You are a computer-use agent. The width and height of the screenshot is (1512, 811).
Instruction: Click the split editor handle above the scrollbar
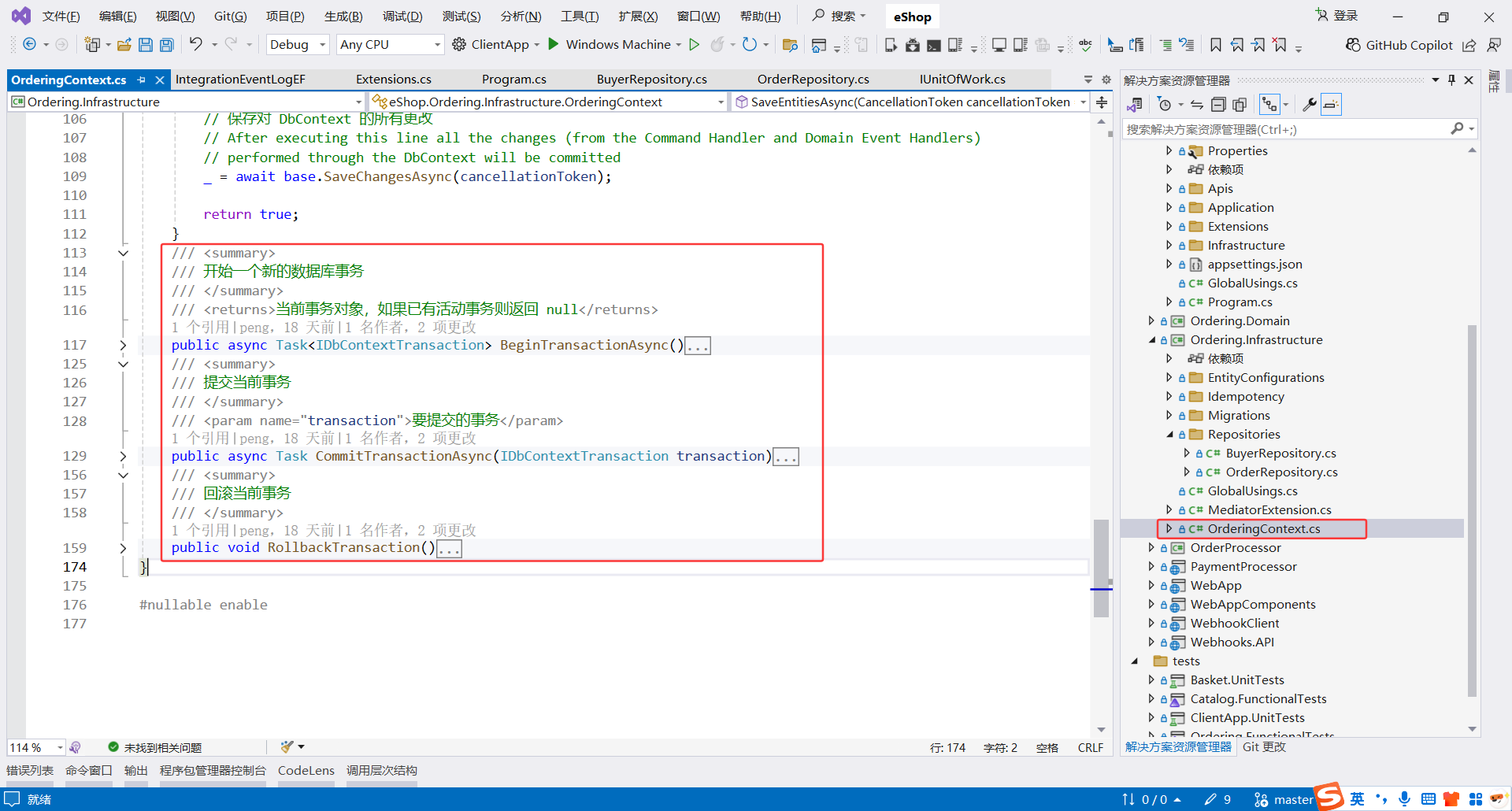tap(1101, 102)
